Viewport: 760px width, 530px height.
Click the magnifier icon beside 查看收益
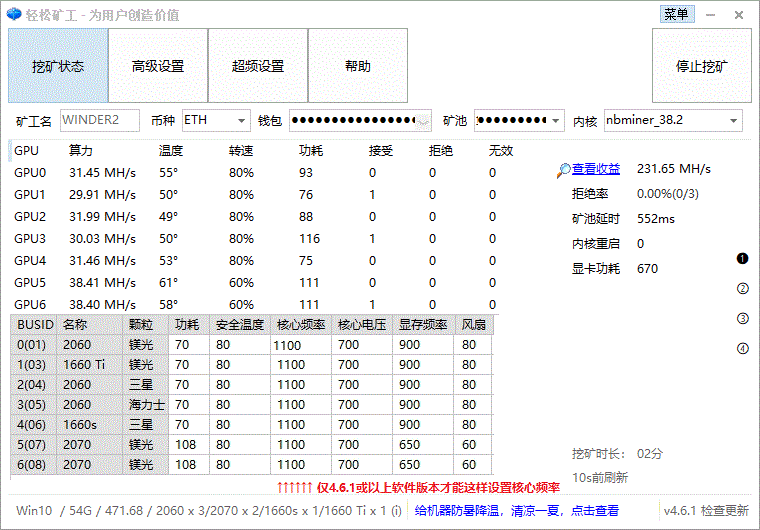tap(564, 170)
